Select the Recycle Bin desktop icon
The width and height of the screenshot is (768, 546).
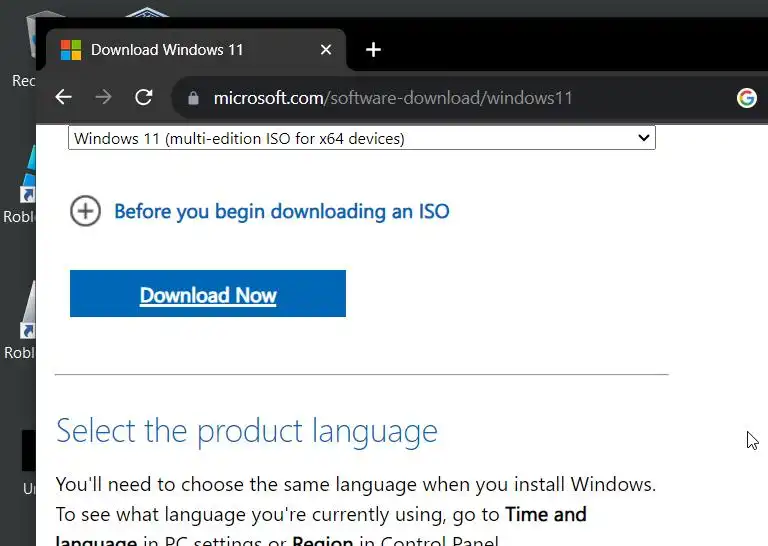point(24,49)
